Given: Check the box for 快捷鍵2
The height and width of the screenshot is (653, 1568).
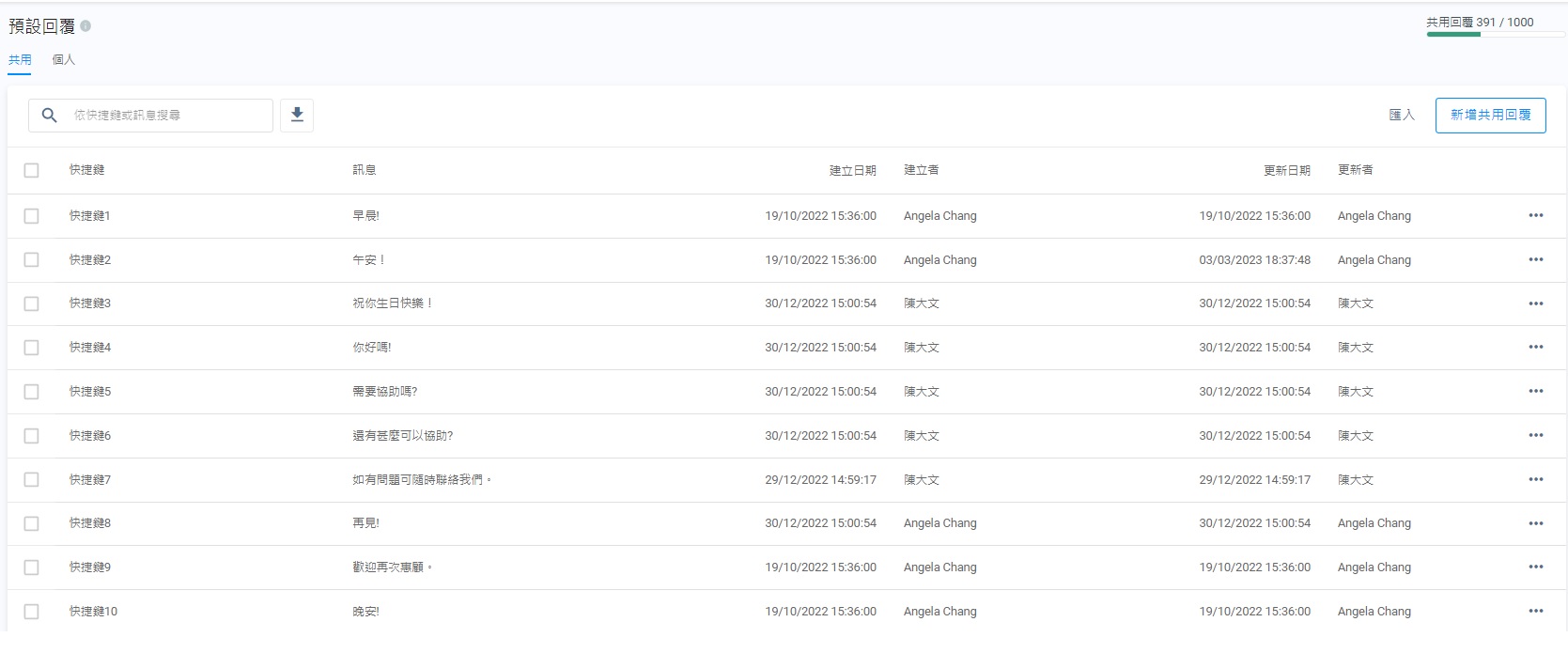Looking at the screenshot, I should [32, 259].
